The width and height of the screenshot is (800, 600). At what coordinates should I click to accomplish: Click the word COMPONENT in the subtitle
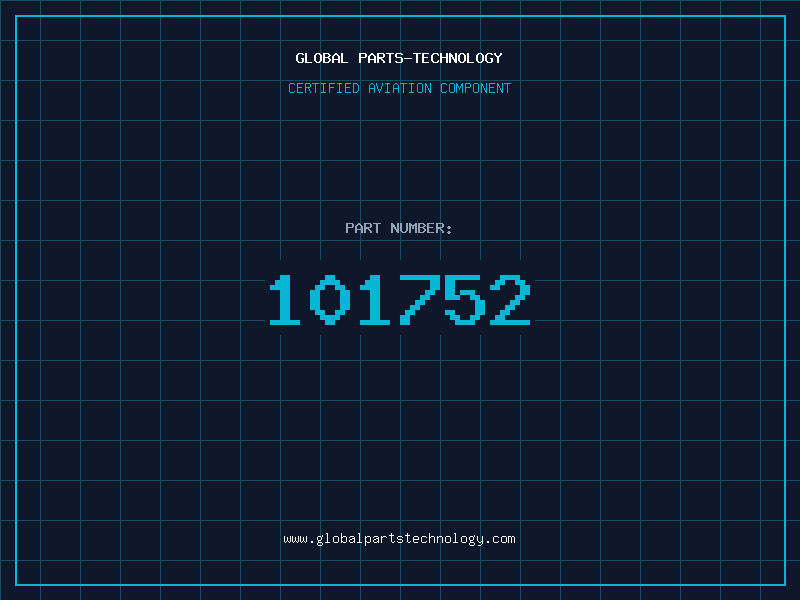tap(476, 88)
